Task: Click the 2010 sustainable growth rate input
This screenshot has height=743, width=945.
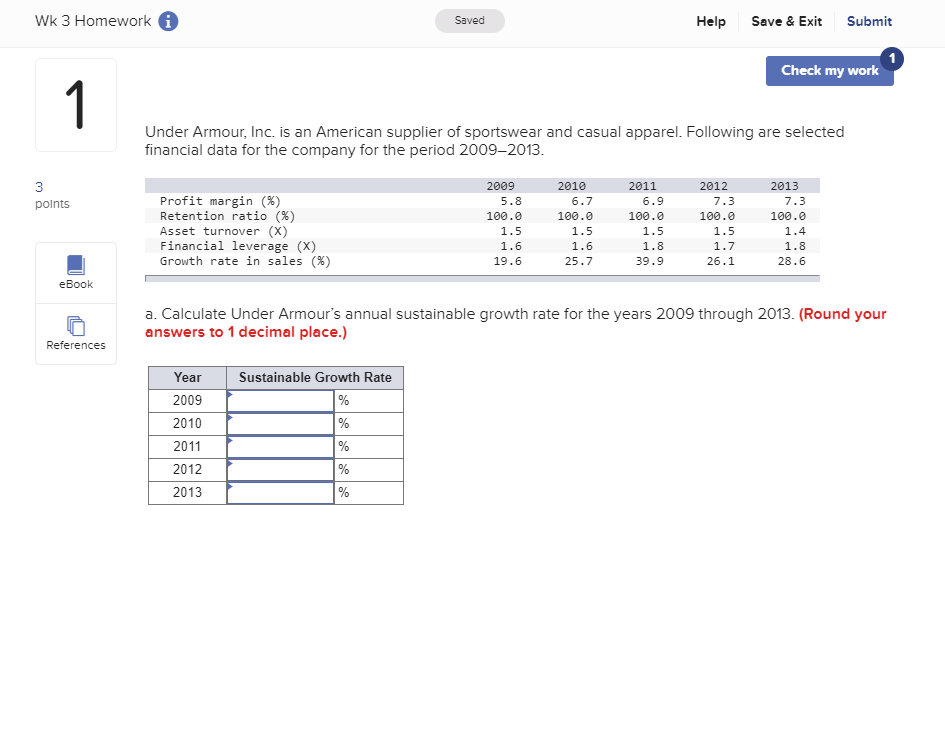Action: [x=280, y=423]
